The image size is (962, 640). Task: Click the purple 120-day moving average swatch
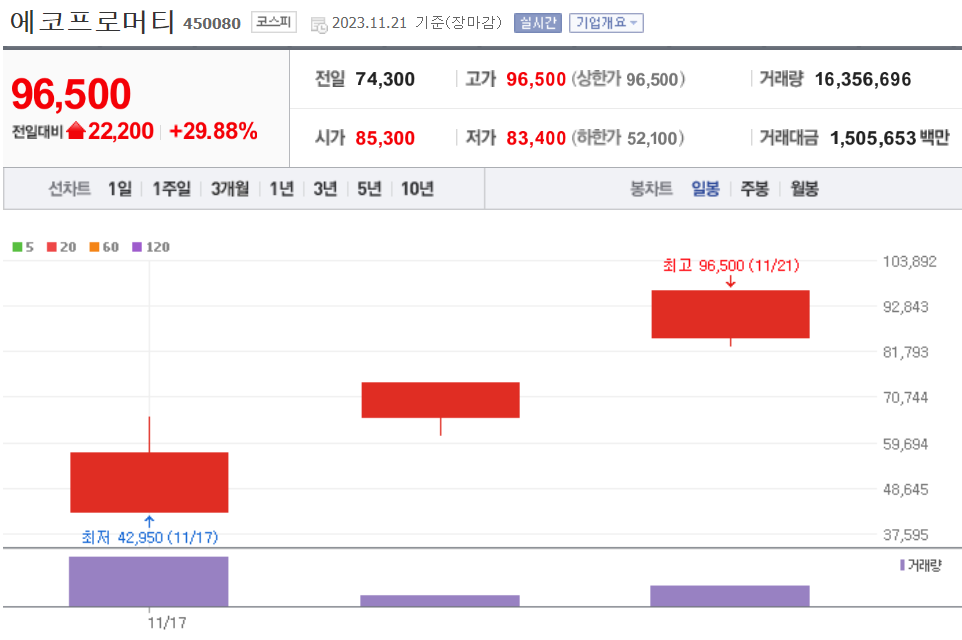(137, 247)
